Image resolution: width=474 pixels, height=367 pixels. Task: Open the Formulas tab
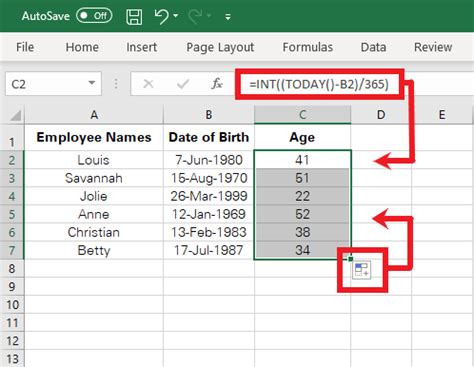(x=308, y=47)
